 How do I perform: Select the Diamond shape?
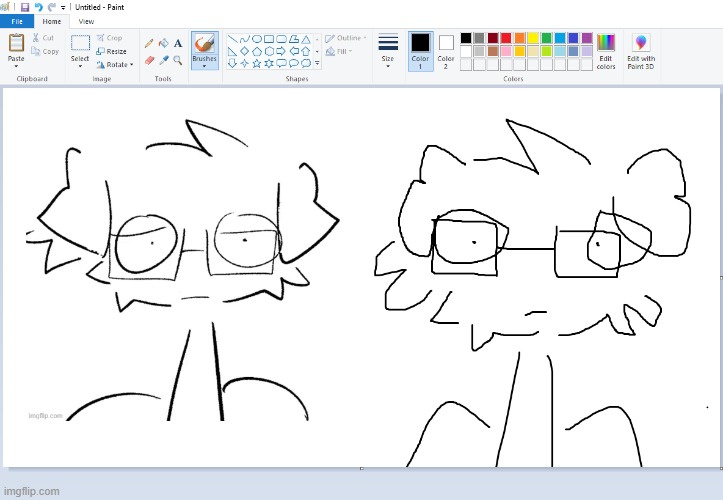click(x=244, y=51)
